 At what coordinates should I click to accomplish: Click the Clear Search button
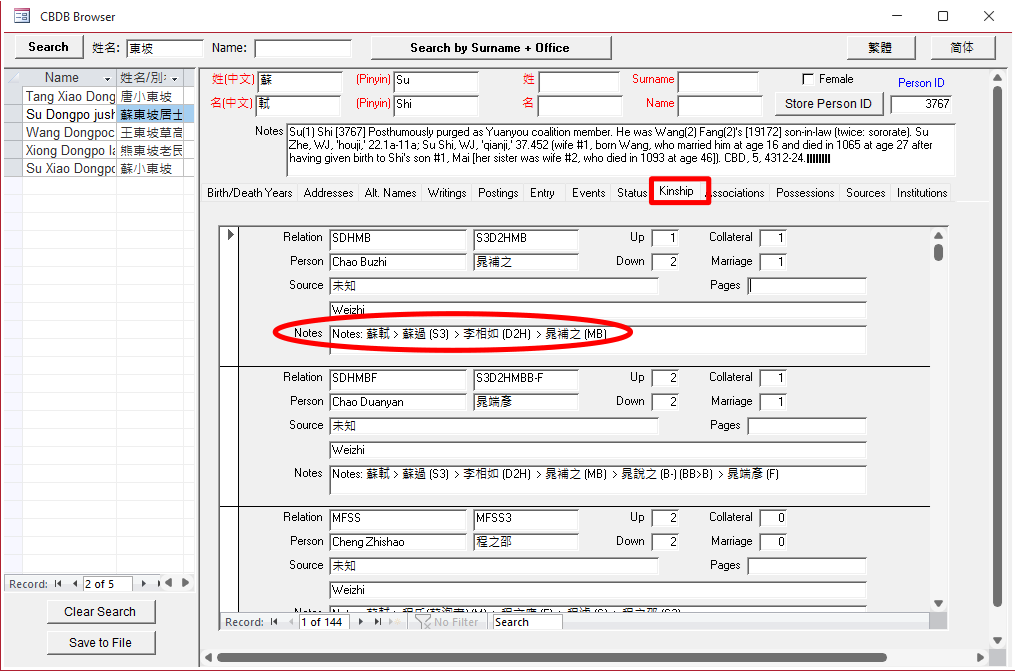(100, 612)
